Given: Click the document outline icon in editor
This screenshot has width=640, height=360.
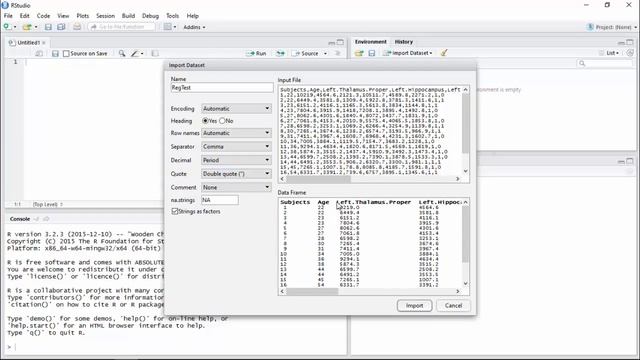Looking at the screenshot, I should tap(338, 53).
